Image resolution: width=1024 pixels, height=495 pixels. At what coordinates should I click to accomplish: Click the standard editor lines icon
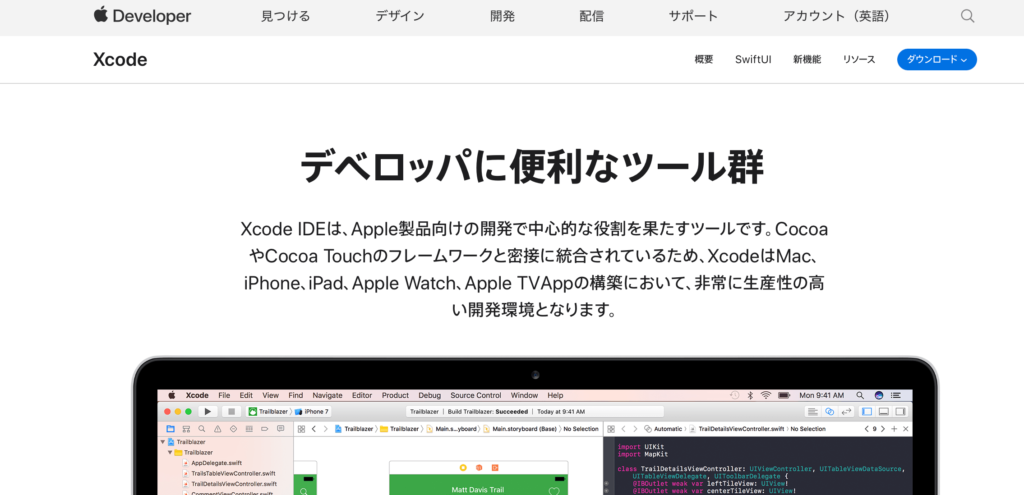click(812, 411)
